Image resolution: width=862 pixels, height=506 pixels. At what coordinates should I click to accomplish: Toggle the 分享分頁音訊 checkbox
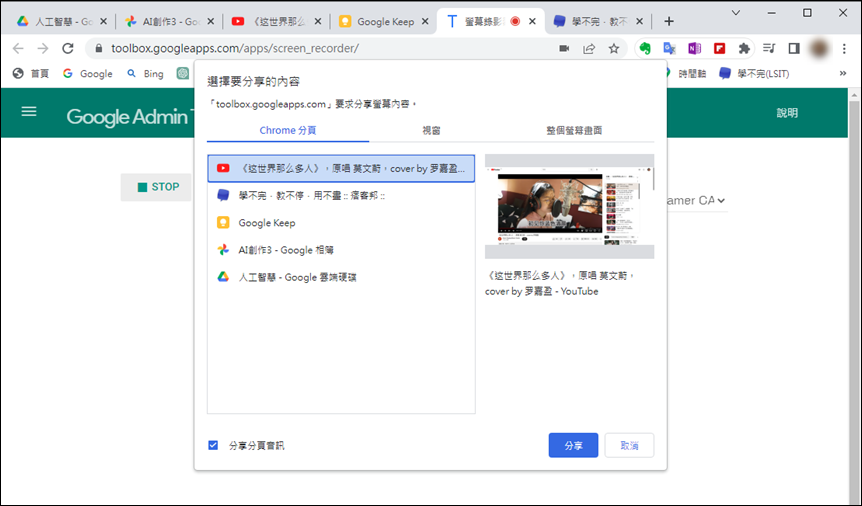click(x=213, y=445)
